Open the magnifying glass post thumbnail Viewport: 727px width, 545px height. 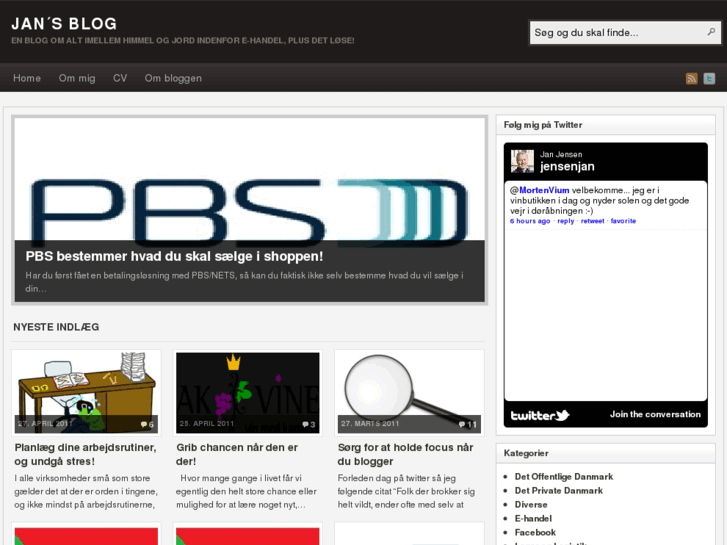pos(409,393)
